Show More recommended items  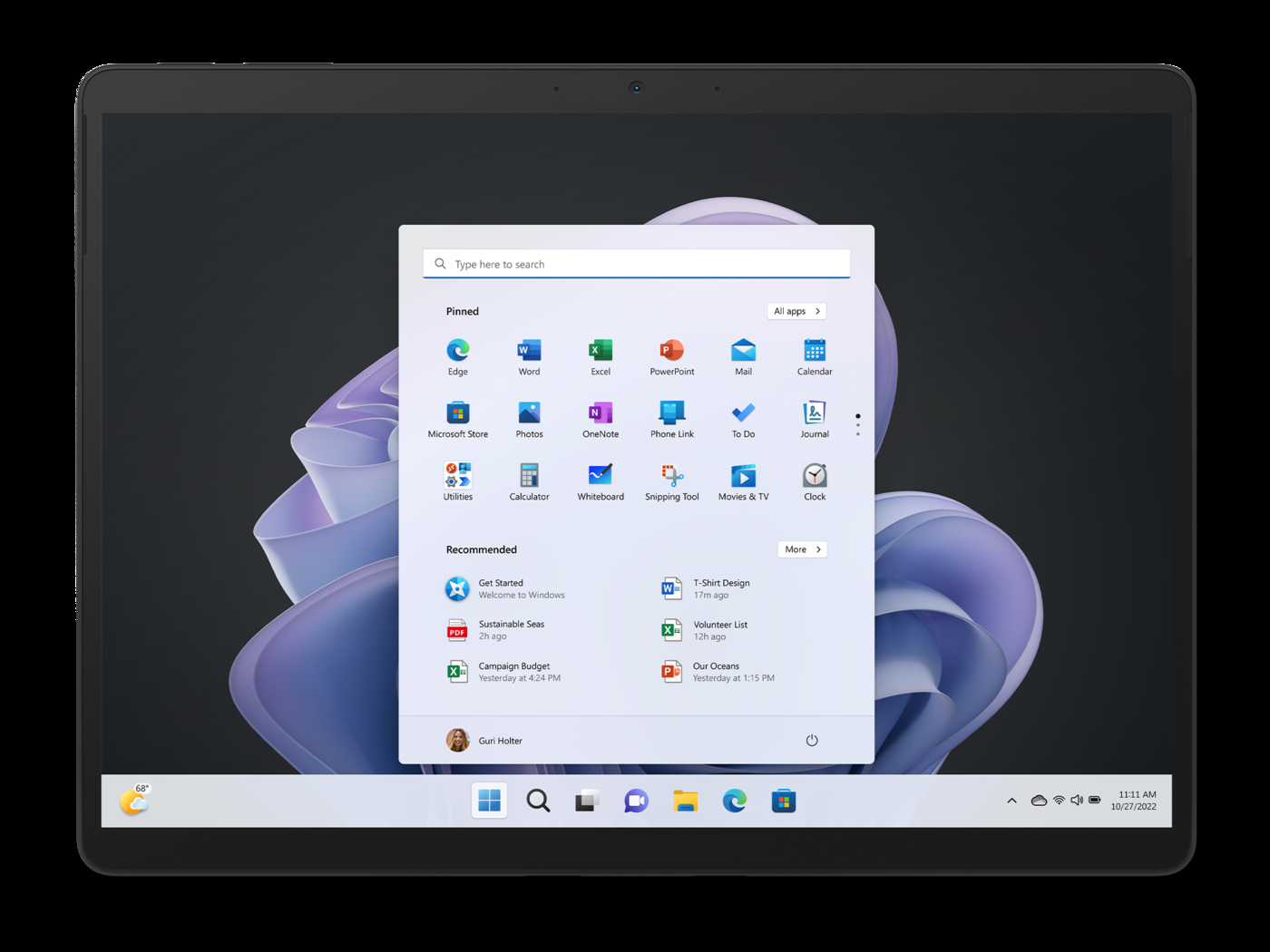click(x=802, y=549)
